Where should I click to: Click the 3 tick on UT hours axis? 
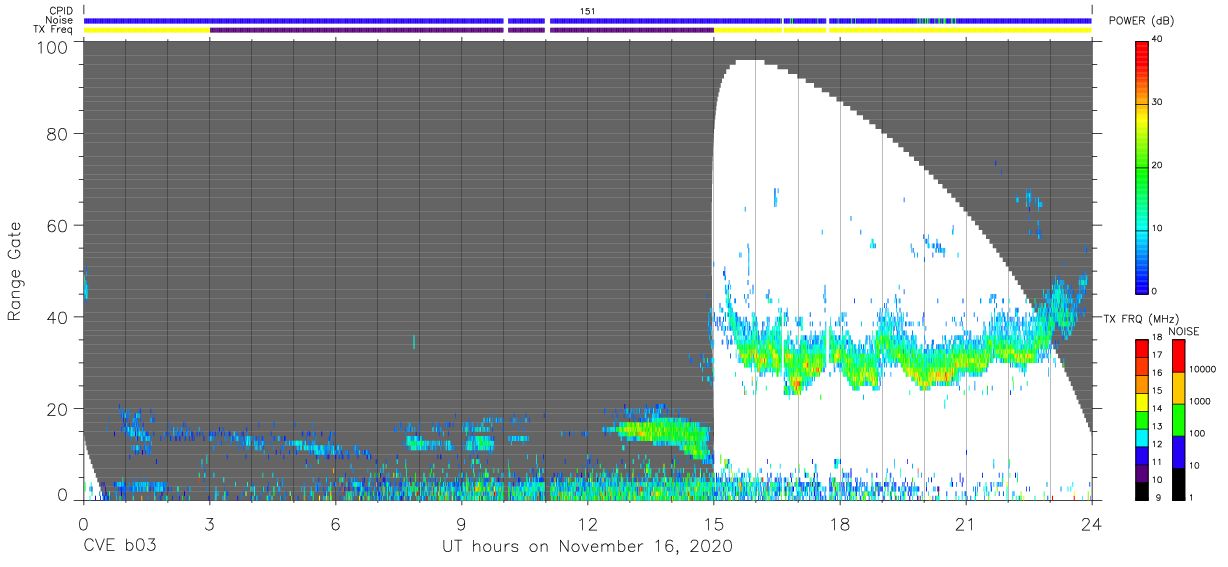209,523
